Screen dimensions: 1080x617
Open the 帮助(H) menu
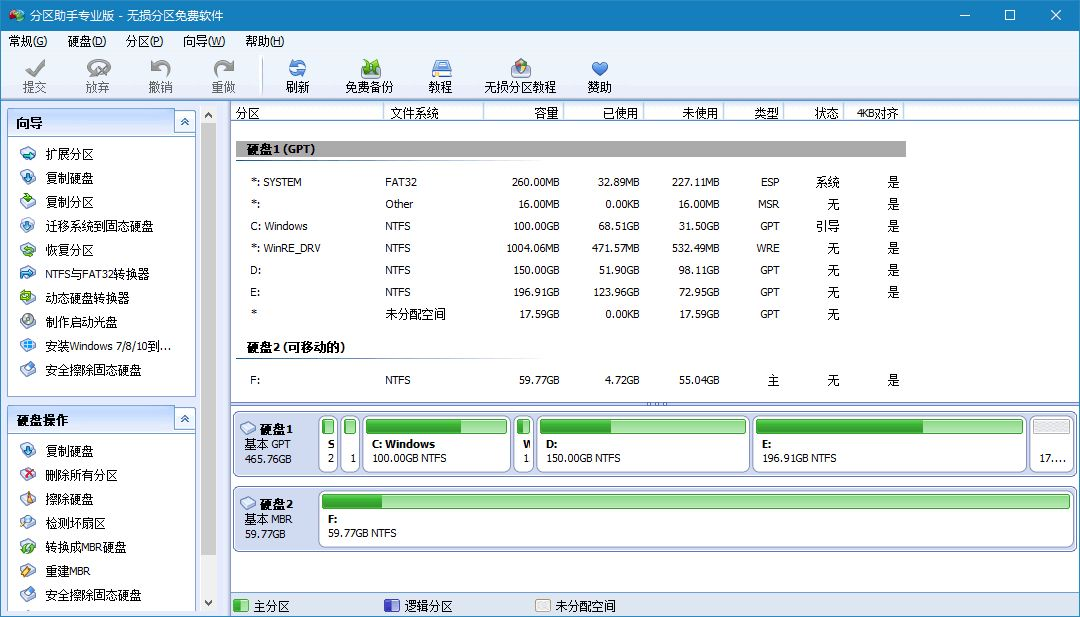pyautogui.click(x=264, y=41)
